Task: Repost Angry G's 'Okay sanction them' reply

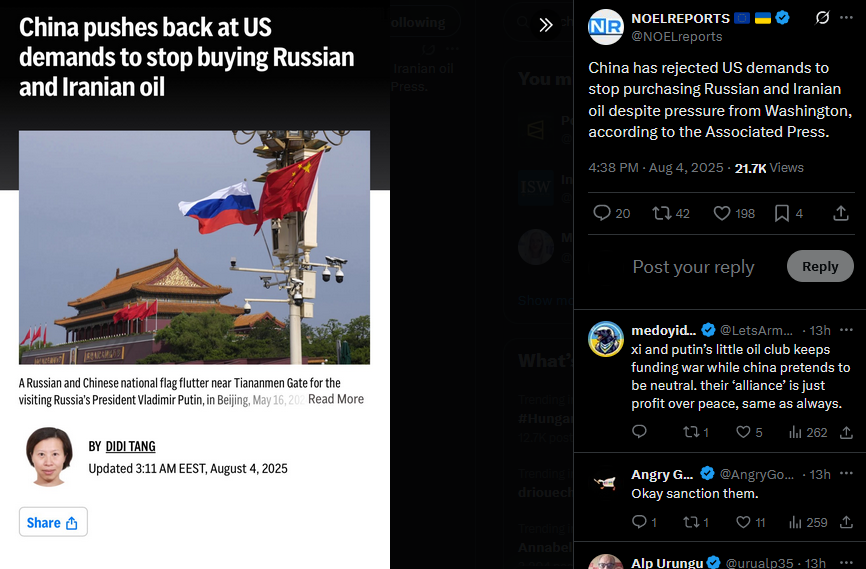Action: coord(696,522)
